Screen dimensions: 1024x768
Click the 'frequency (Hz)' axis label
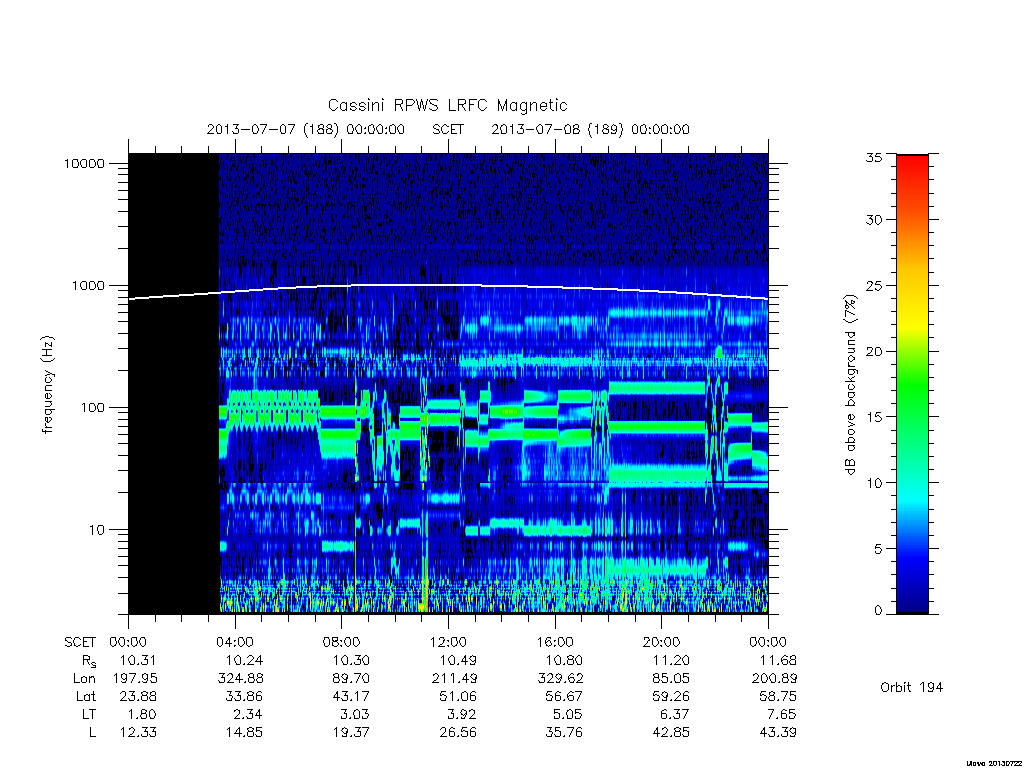click(x=47, y=385)
